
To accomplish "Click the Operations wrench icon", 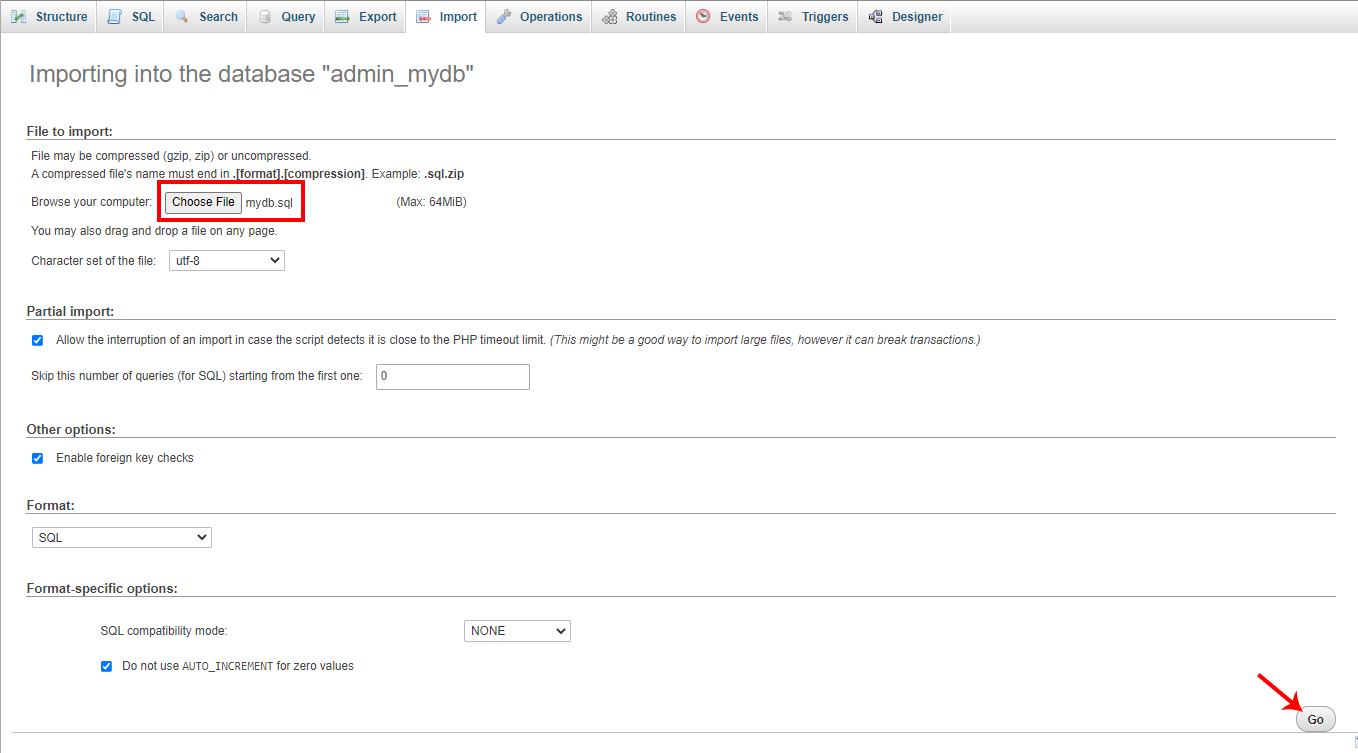I will point(503,17).
